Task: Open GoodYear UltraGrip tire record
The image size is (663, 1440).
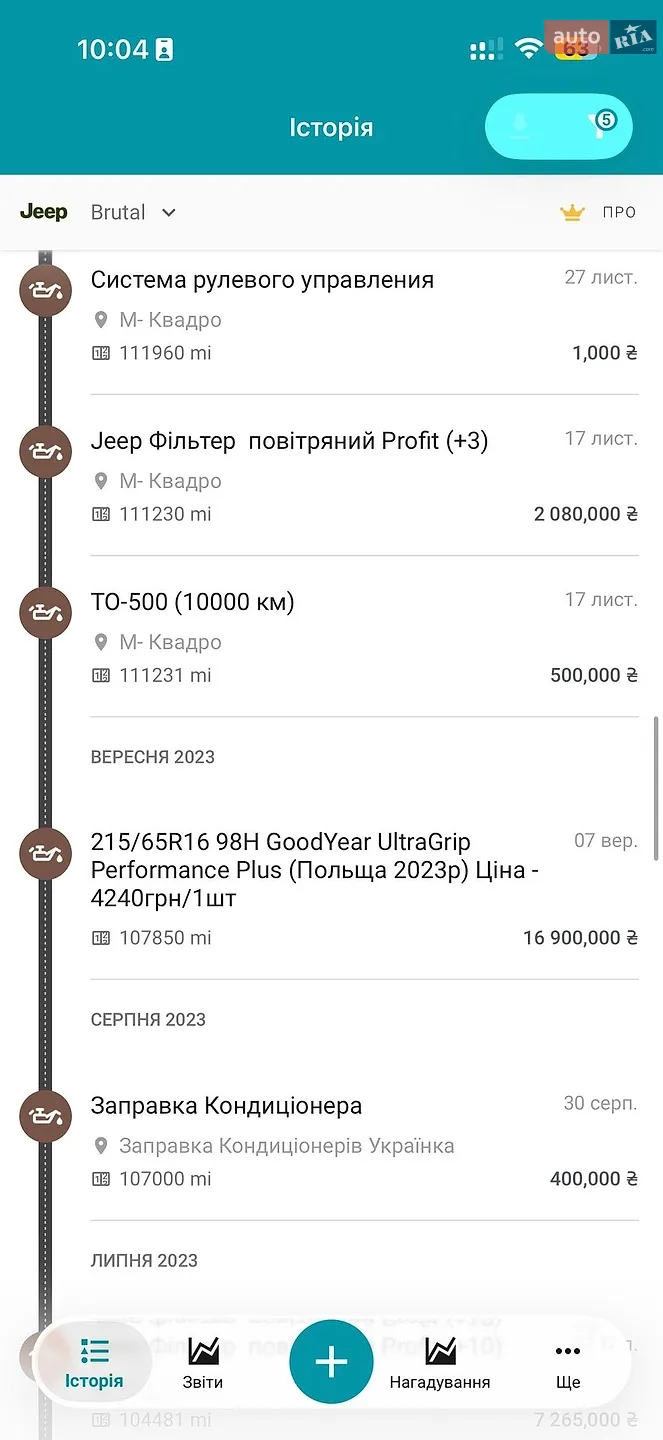Action: 364,889
